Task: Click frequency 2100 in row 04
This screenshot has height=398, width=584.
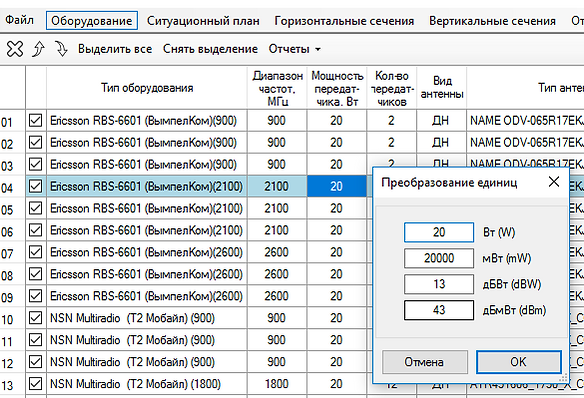Action: pyautogui.click(x=277, y=186)
